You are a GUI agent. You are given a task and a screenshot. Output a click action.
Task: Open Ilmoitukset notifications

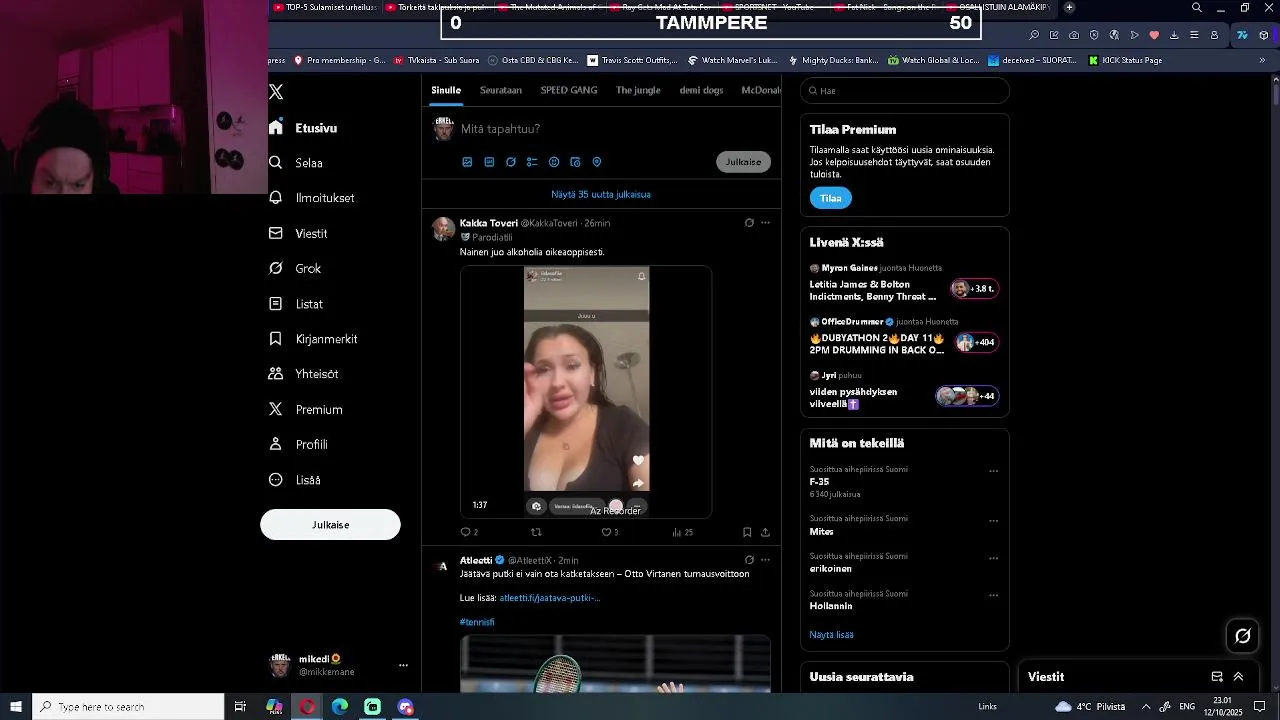pyautogui.click(x=312, y=198)
